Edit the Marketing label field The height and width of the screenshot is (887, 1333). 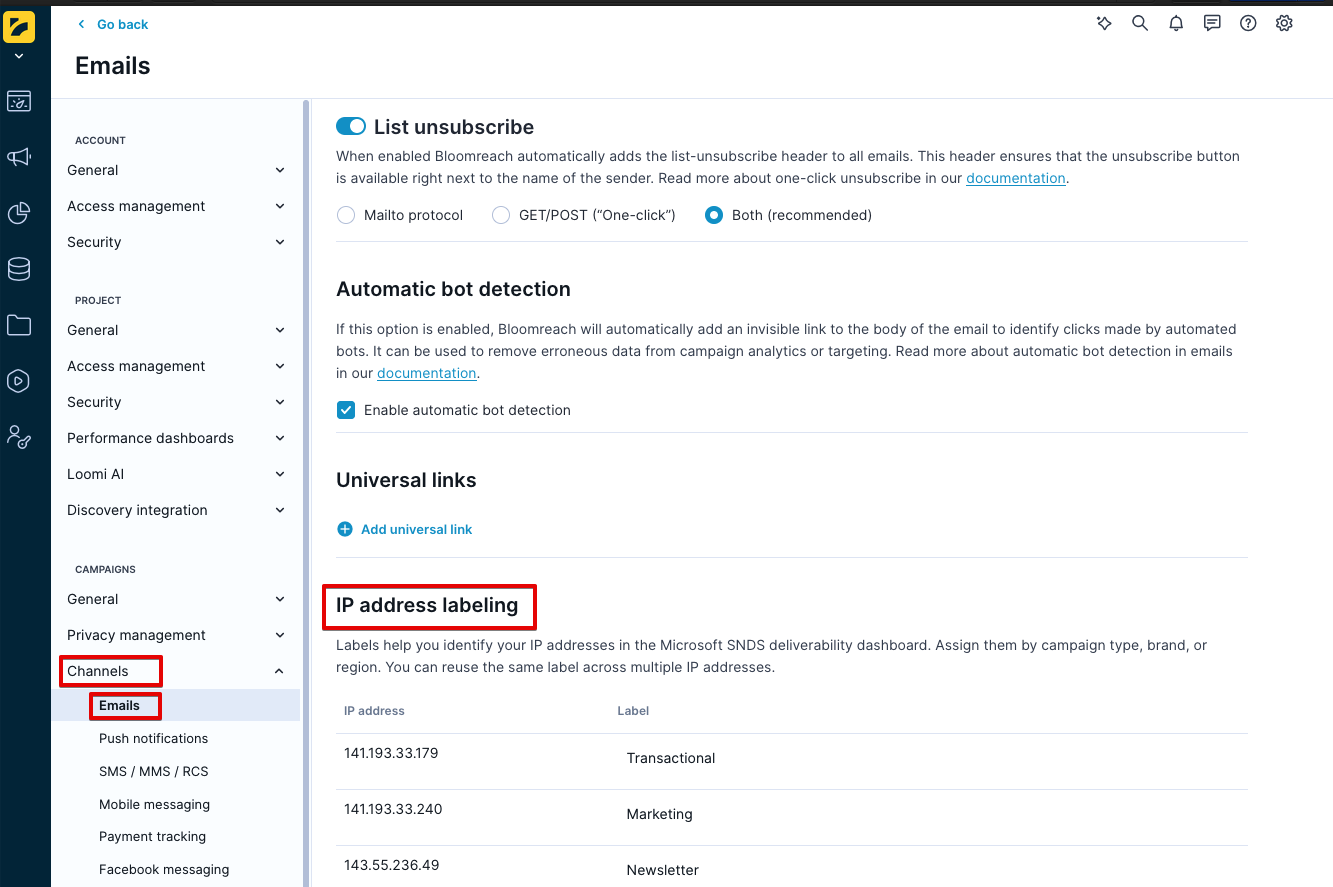[659, 814]
